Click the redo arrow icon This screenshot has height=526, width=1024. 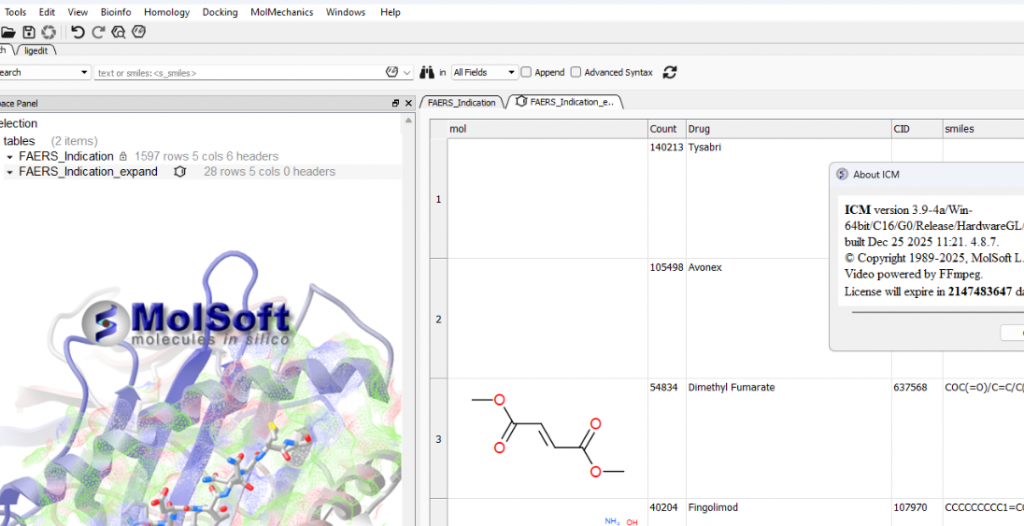coord(98,32)
